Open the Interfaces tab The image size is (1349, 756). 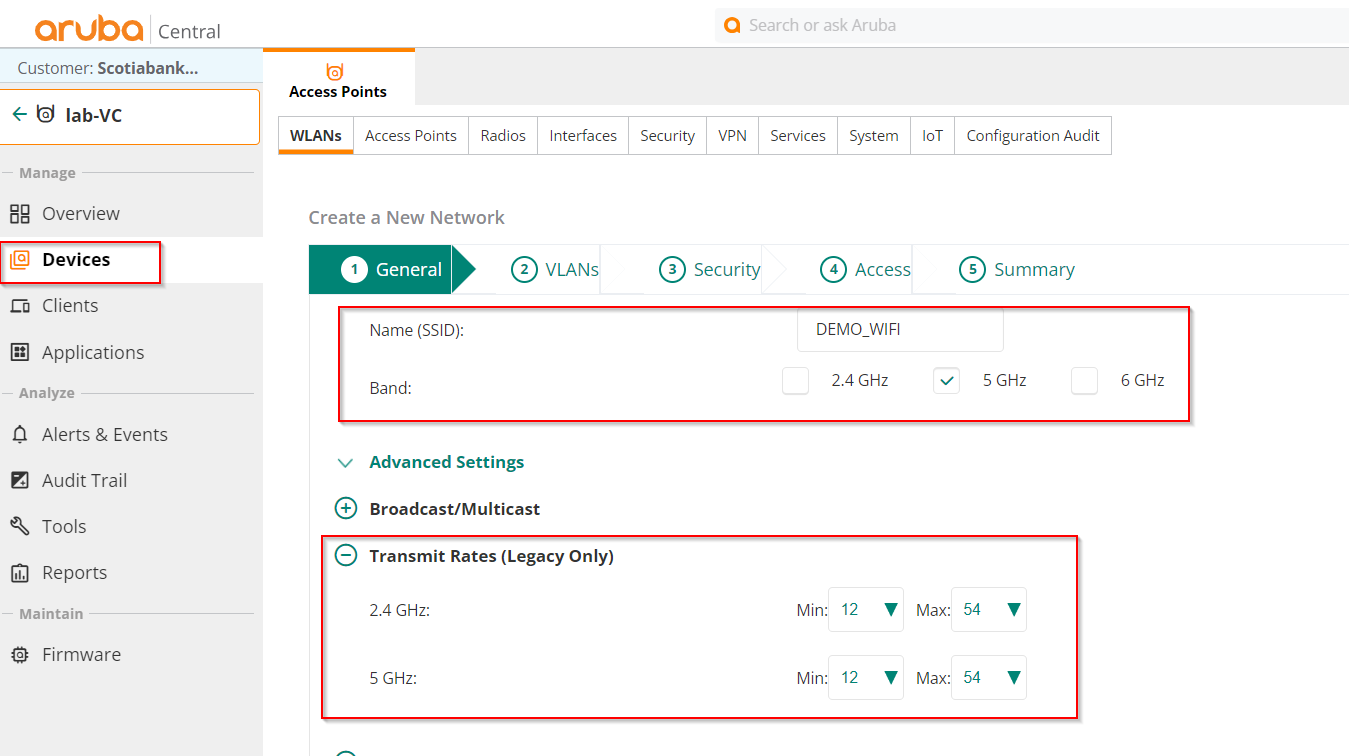pos(583,136)
